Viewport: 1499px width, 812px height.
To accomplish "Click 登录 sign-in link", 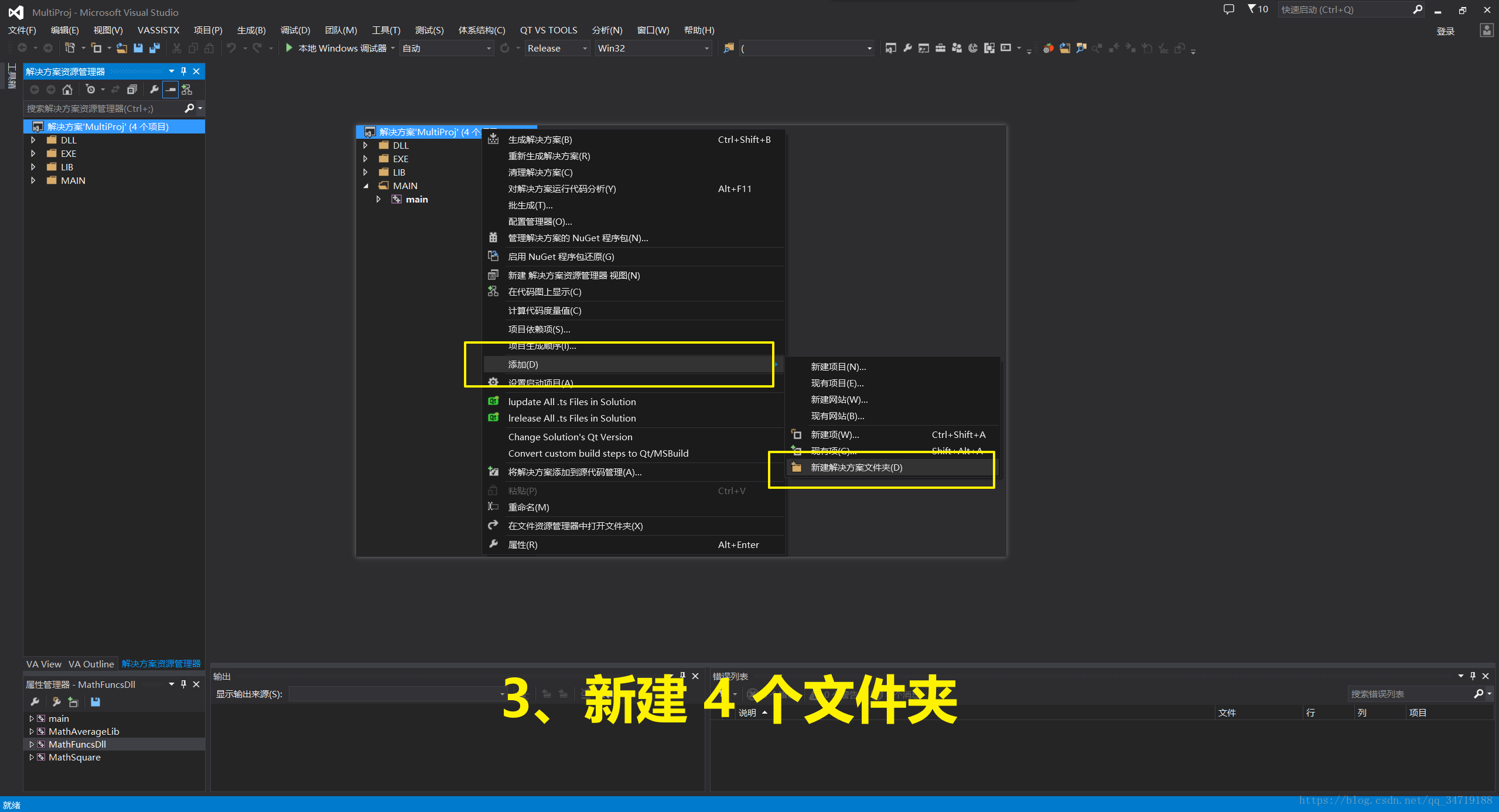I will tap(1445, 31).
